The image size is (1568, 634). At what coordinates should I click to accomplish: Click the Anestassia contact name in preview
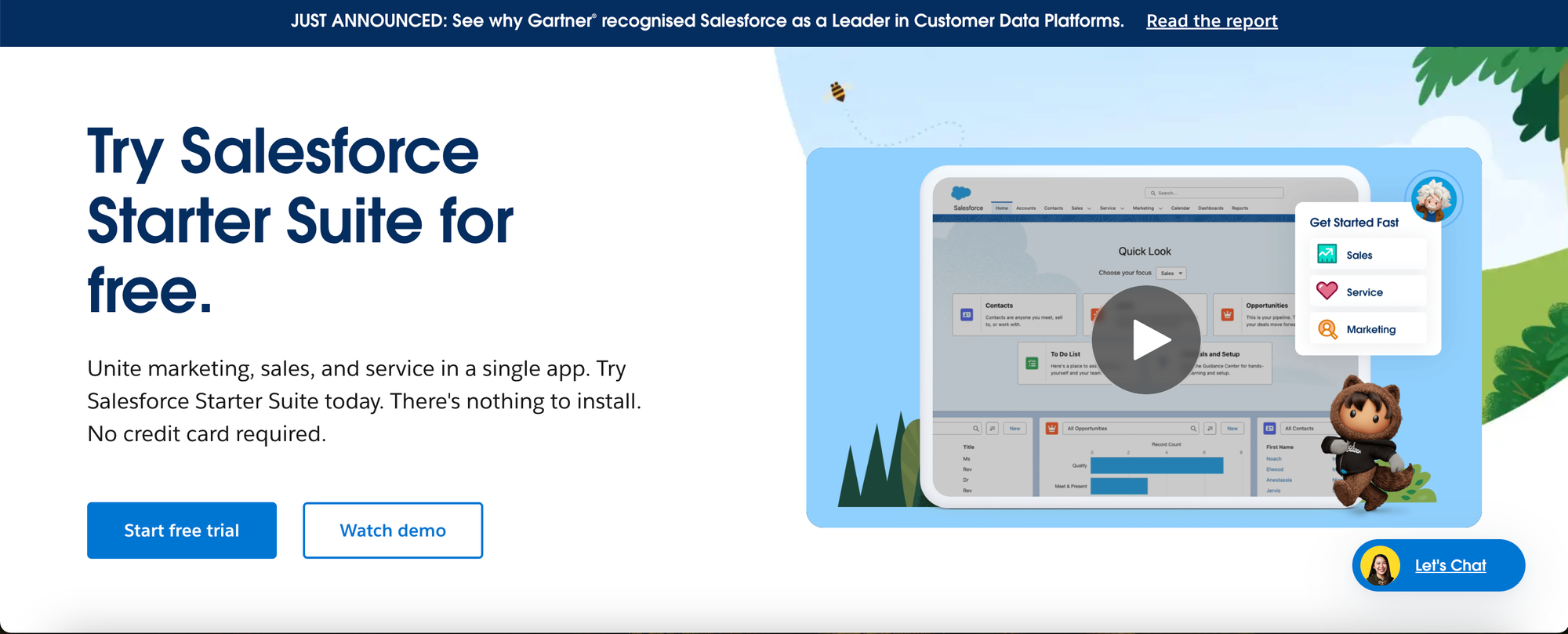[x=1279, y=480]
